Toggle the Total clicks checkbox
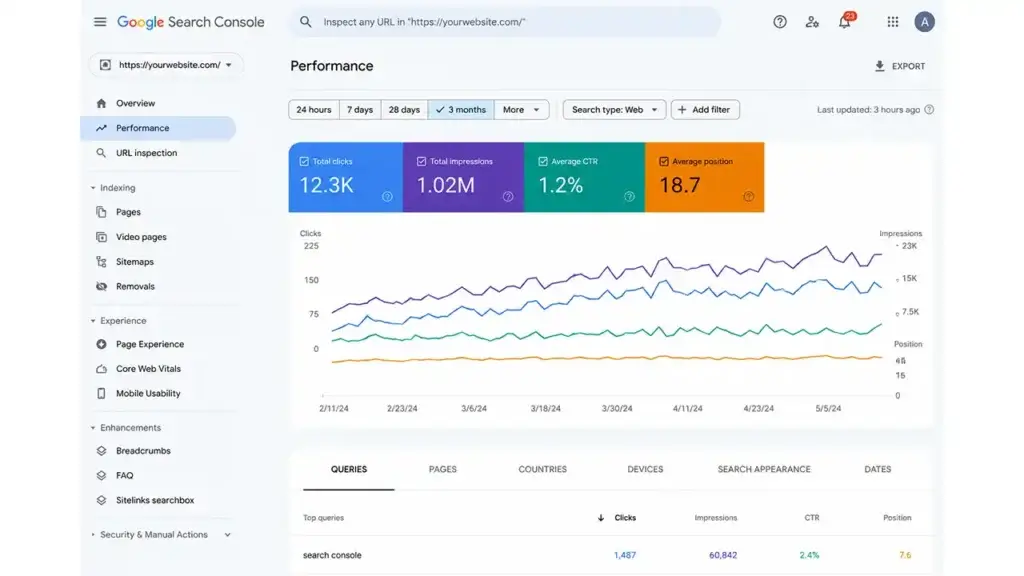This screenshot has height=576, width=1024. pos(304,161)
